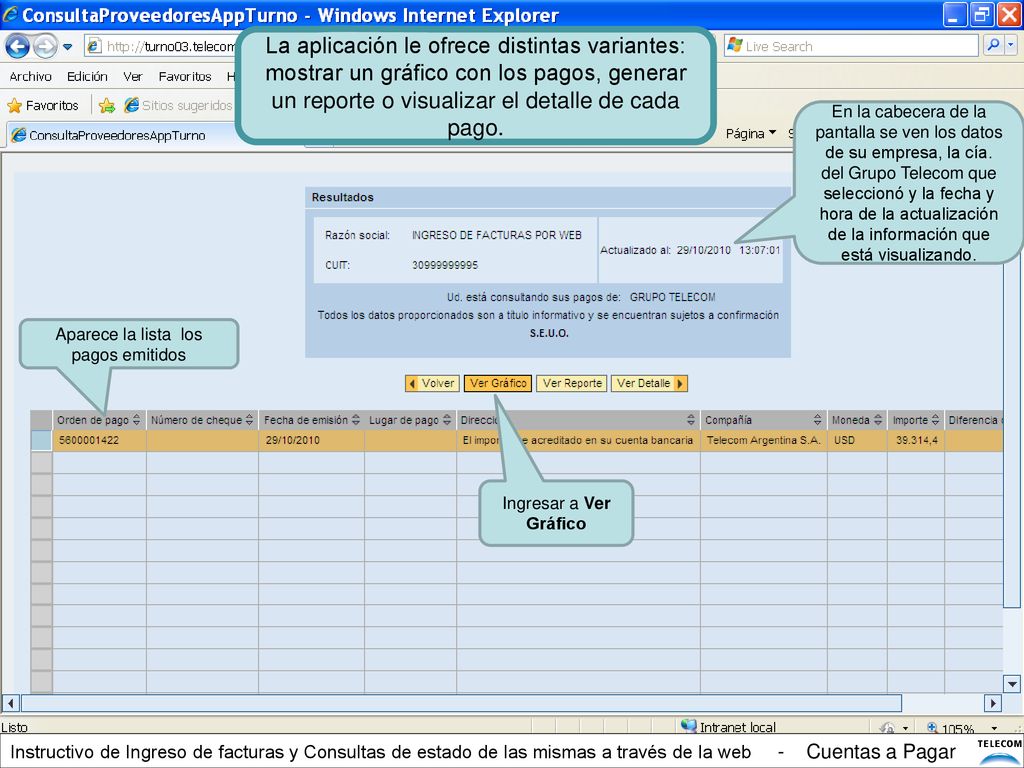
Task: Select row checkbox for order 5600001422
Action: tap(41, 441)
